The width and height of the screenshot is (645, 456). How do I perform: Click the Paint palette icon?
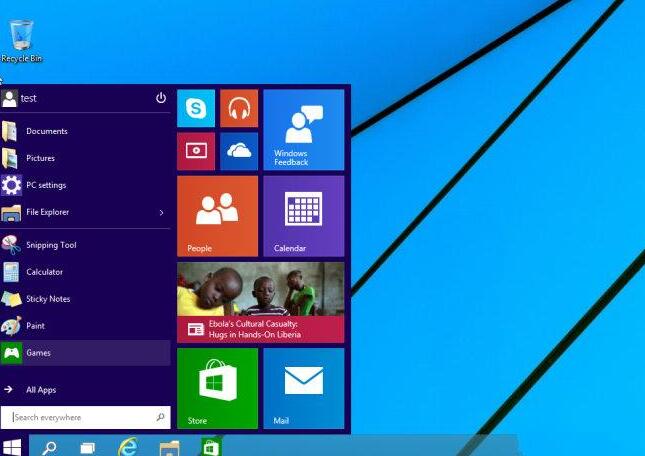click(11, 326)
